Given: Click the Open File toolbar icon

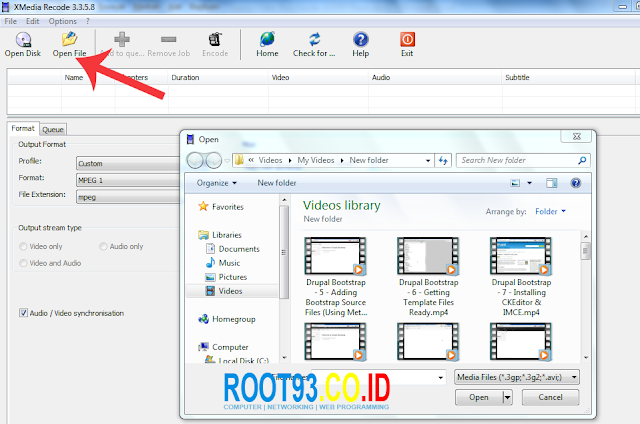Looking at the screenshot, I should pyautogui.click(x=69, y=40).
